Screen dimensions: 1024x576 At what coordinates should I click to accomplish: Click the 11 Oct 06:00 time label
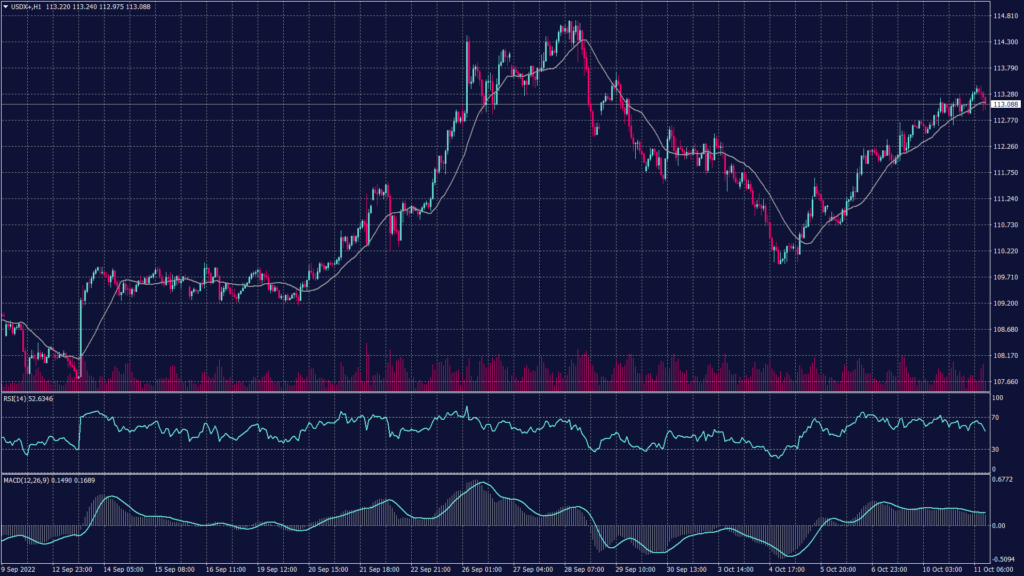pos(995,569)
